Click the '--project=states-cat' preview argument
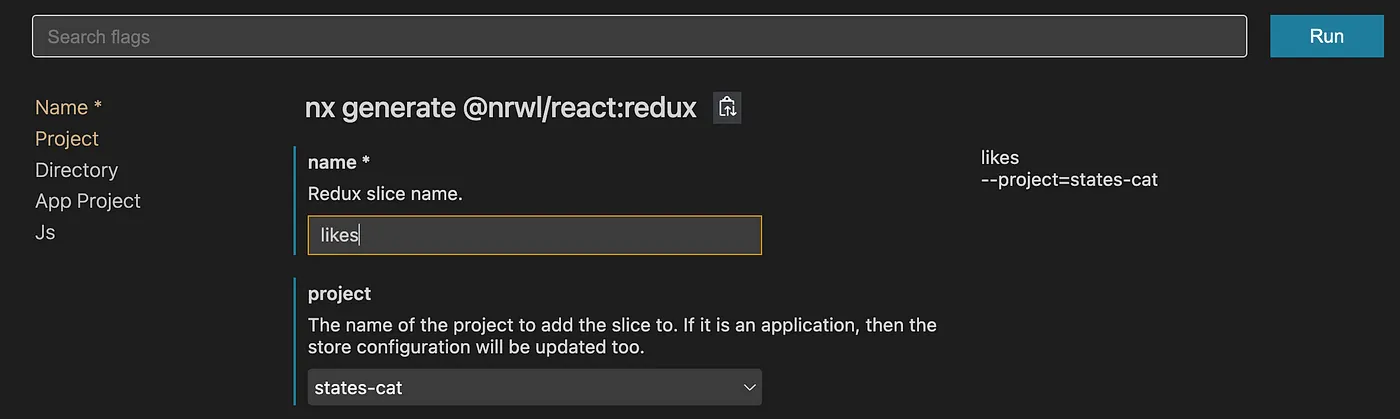Image resolution: width=1400 pixels, height=419 pixels. click(1070, 180)
